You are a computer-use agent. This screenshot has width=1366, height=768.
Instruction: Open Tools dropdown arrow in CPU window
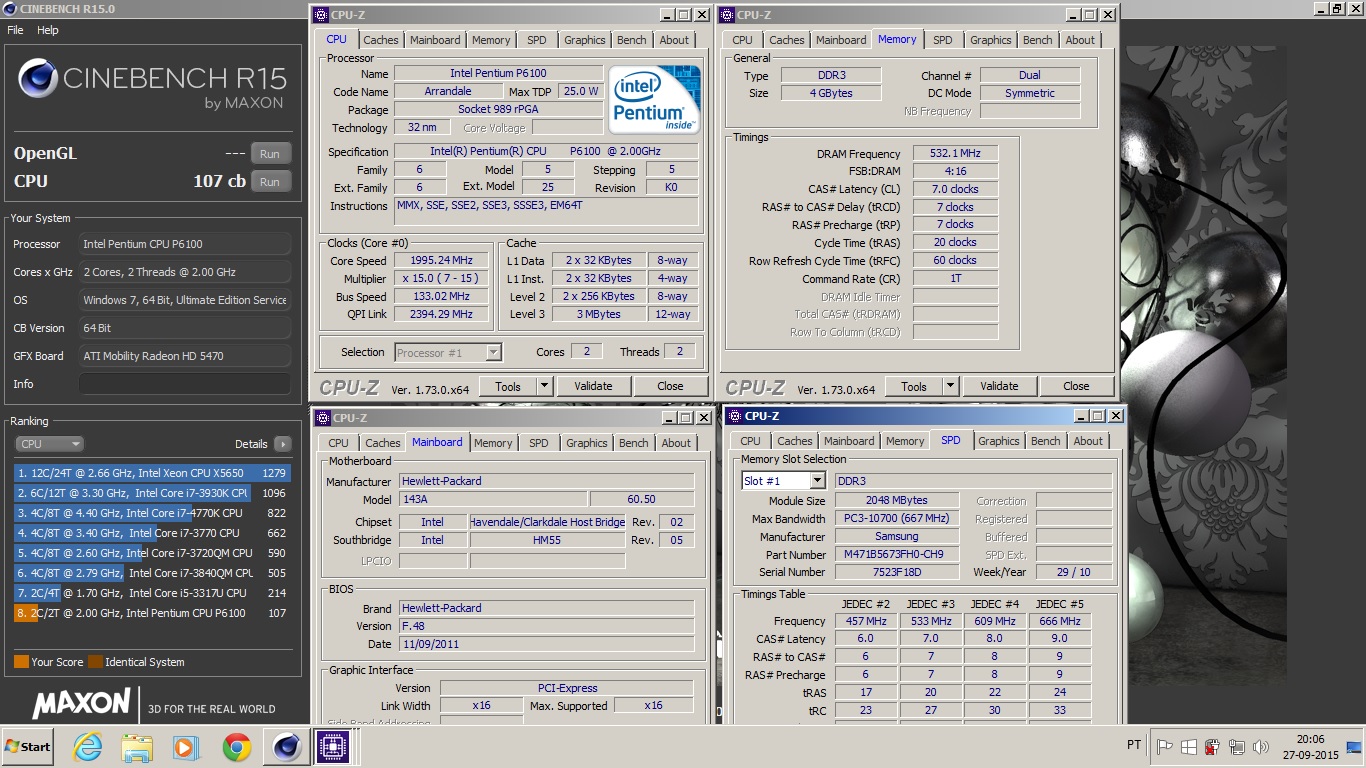[545, 386]
